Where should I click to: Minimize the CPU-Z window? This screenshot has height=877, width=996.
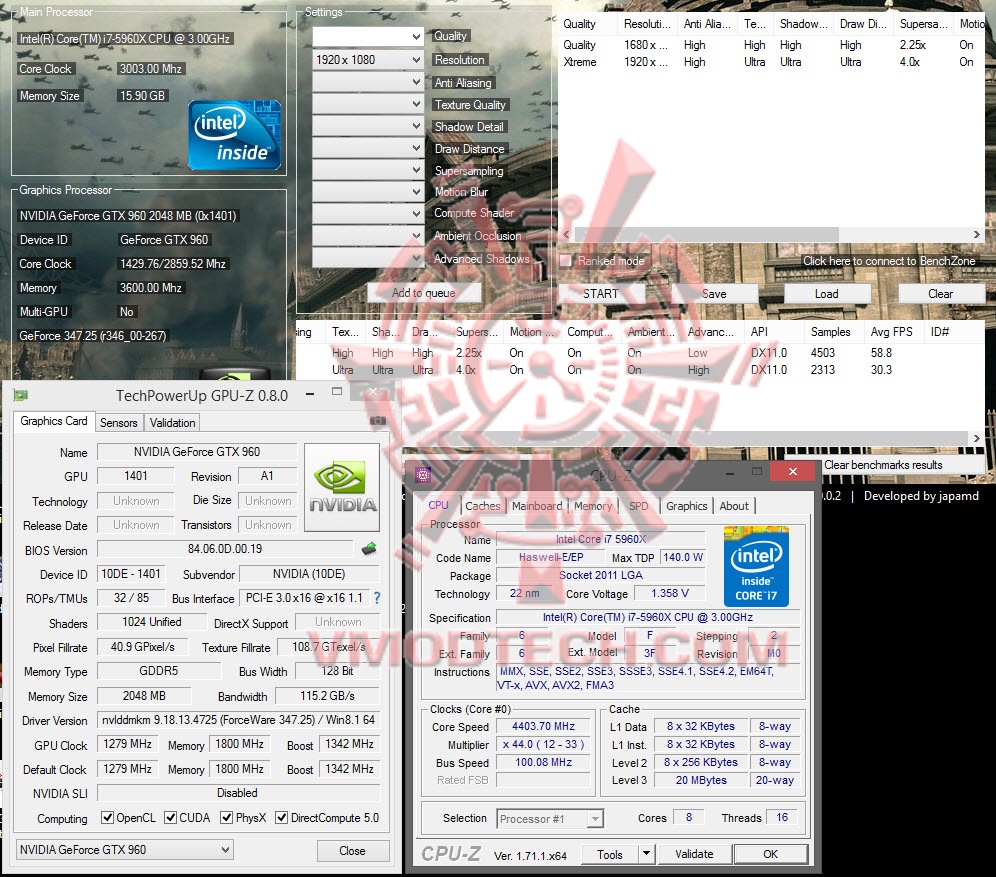pos(730,473)
